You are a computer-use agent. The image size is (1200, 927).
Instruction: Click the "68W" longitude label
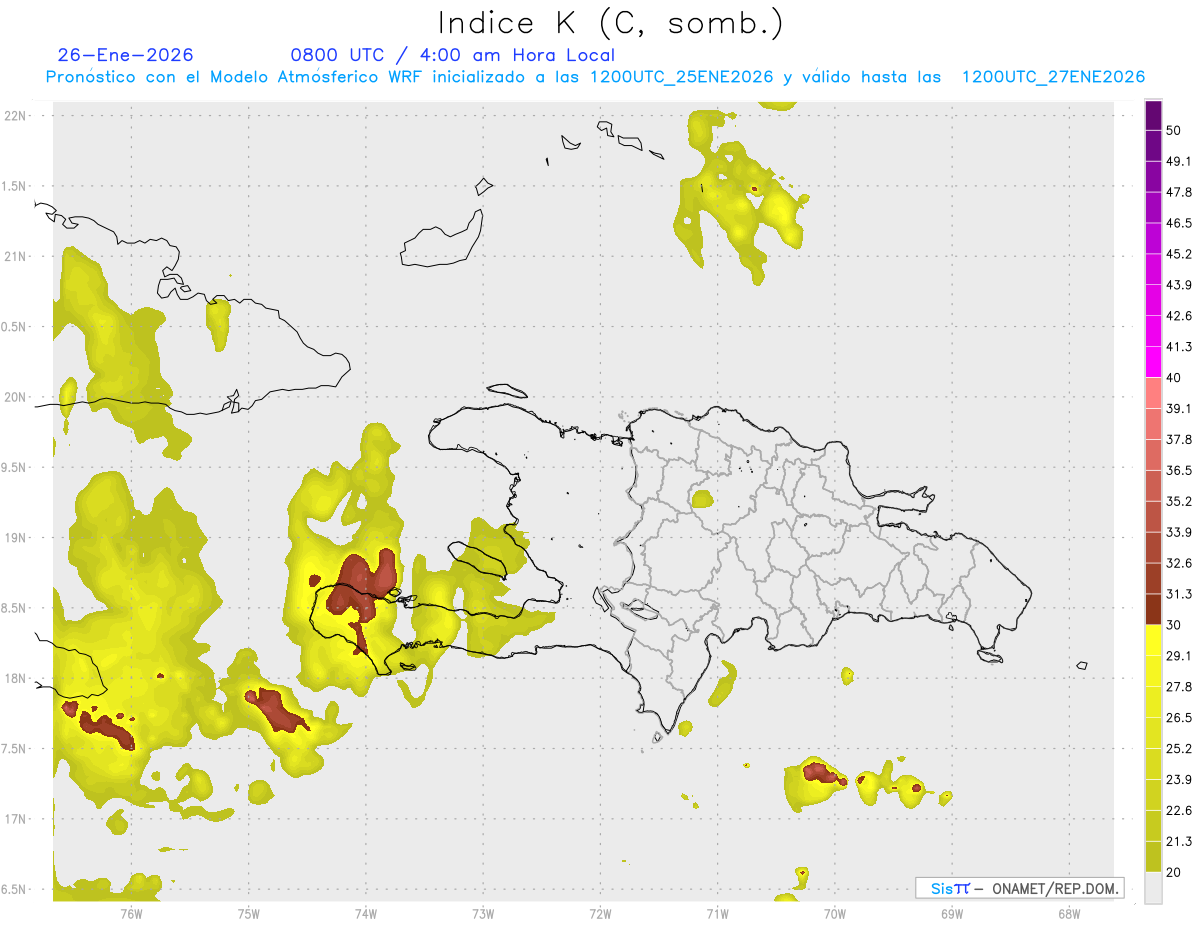click(1069, 913)
